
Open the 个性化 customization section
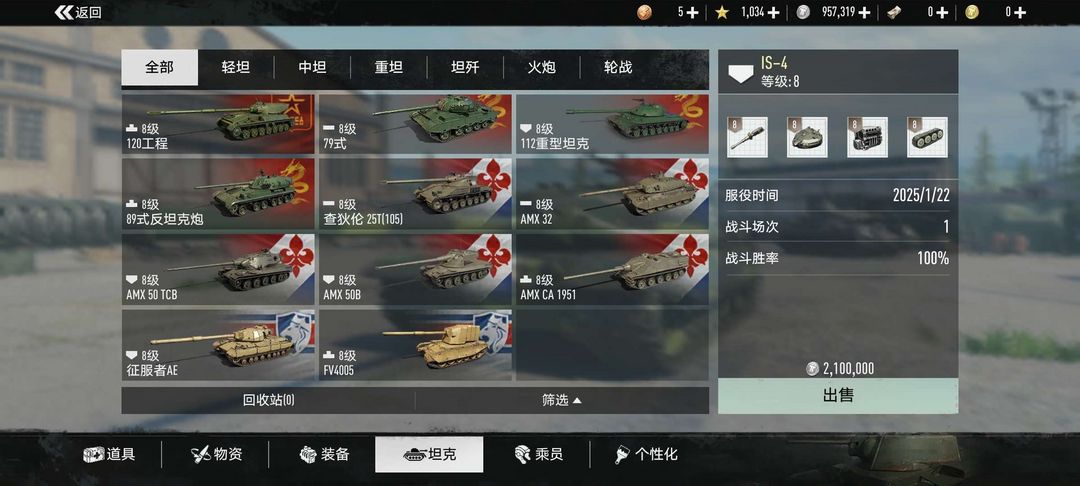646,454
